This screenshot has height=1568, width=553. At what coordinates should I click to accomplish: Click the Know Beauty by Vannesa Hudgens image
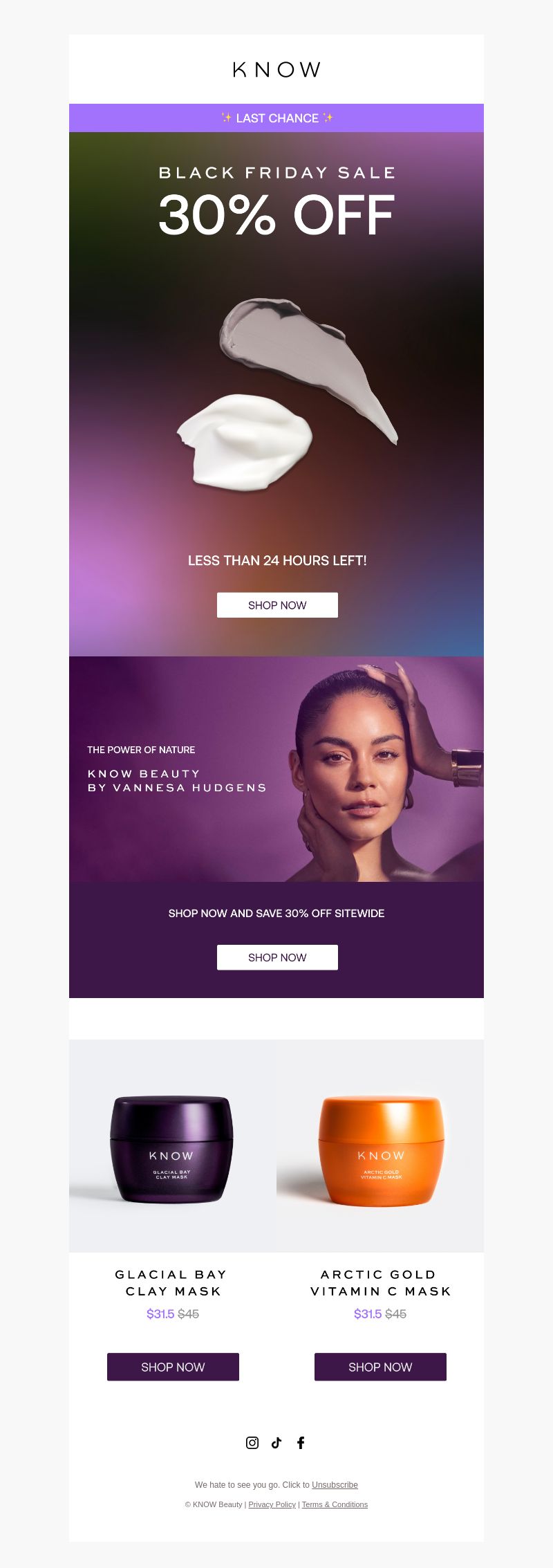pos(276,769)
